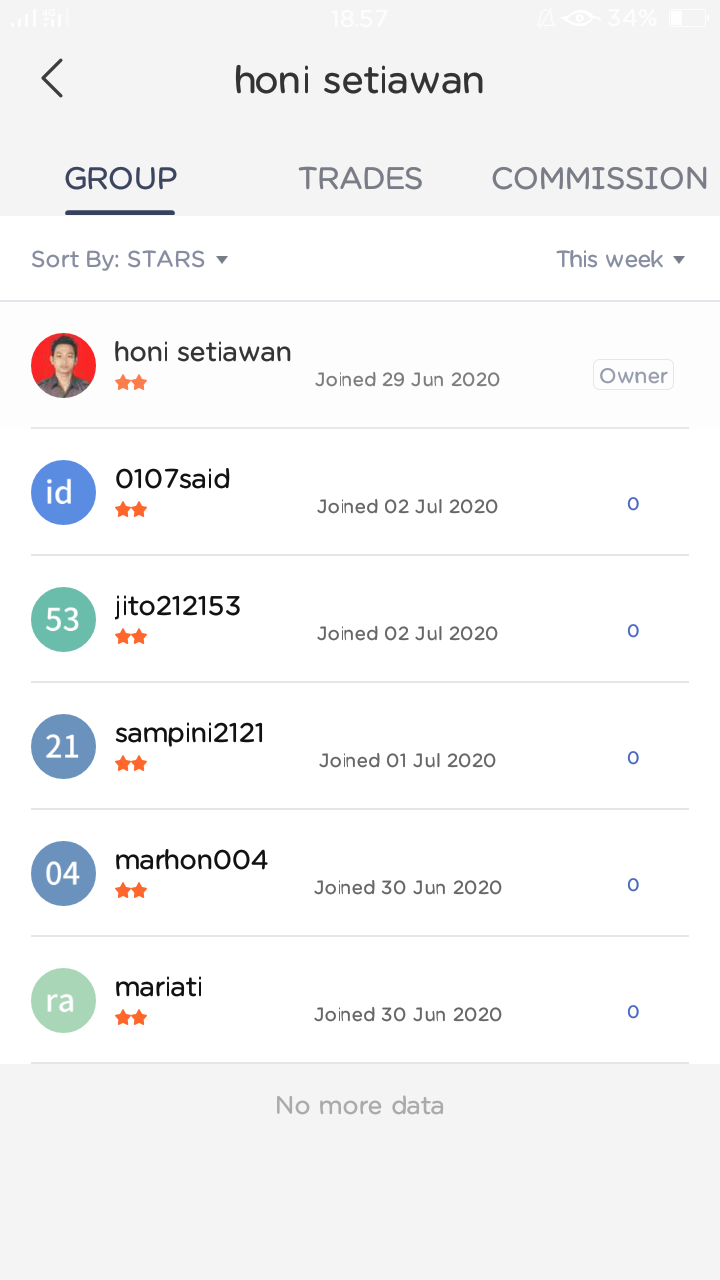Tap the mariati member name
Image resolution: width=720 pixels, height=1280 pixels.
pos(159,987)
